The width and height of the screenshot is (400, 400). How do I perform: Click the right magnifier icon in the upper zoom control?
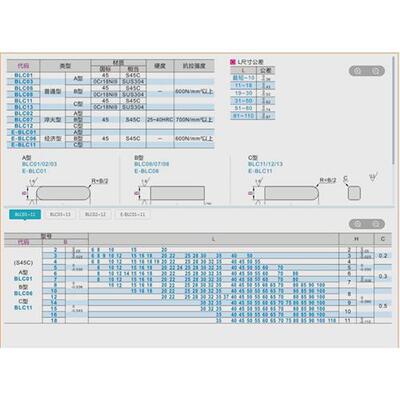click(x=376, y=71)
